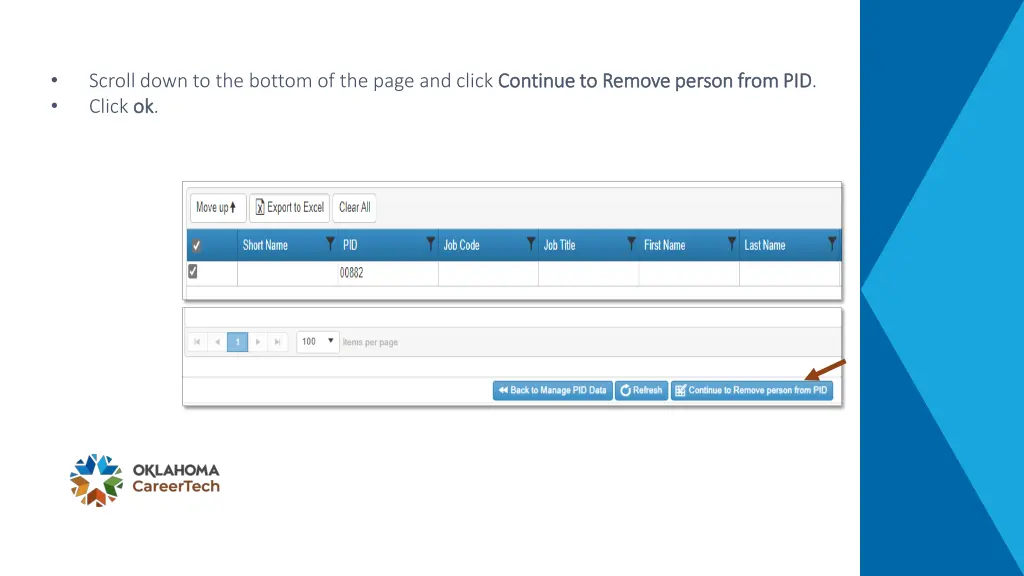Open the Job Title column filter icon
The image size is (1024, 576).
[x=631, y=244]
